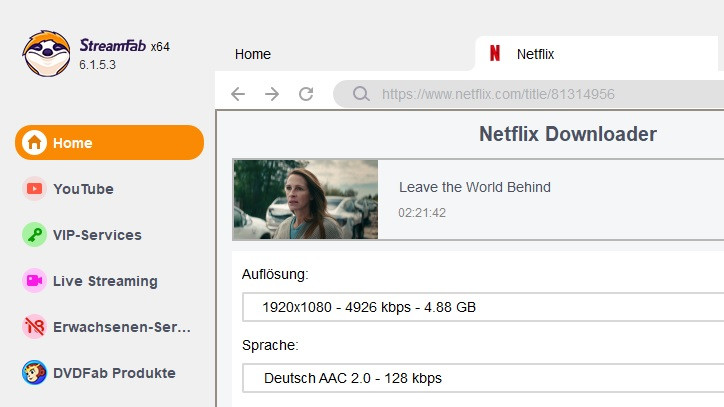Click the YouTube play icon

coord(34,189)
